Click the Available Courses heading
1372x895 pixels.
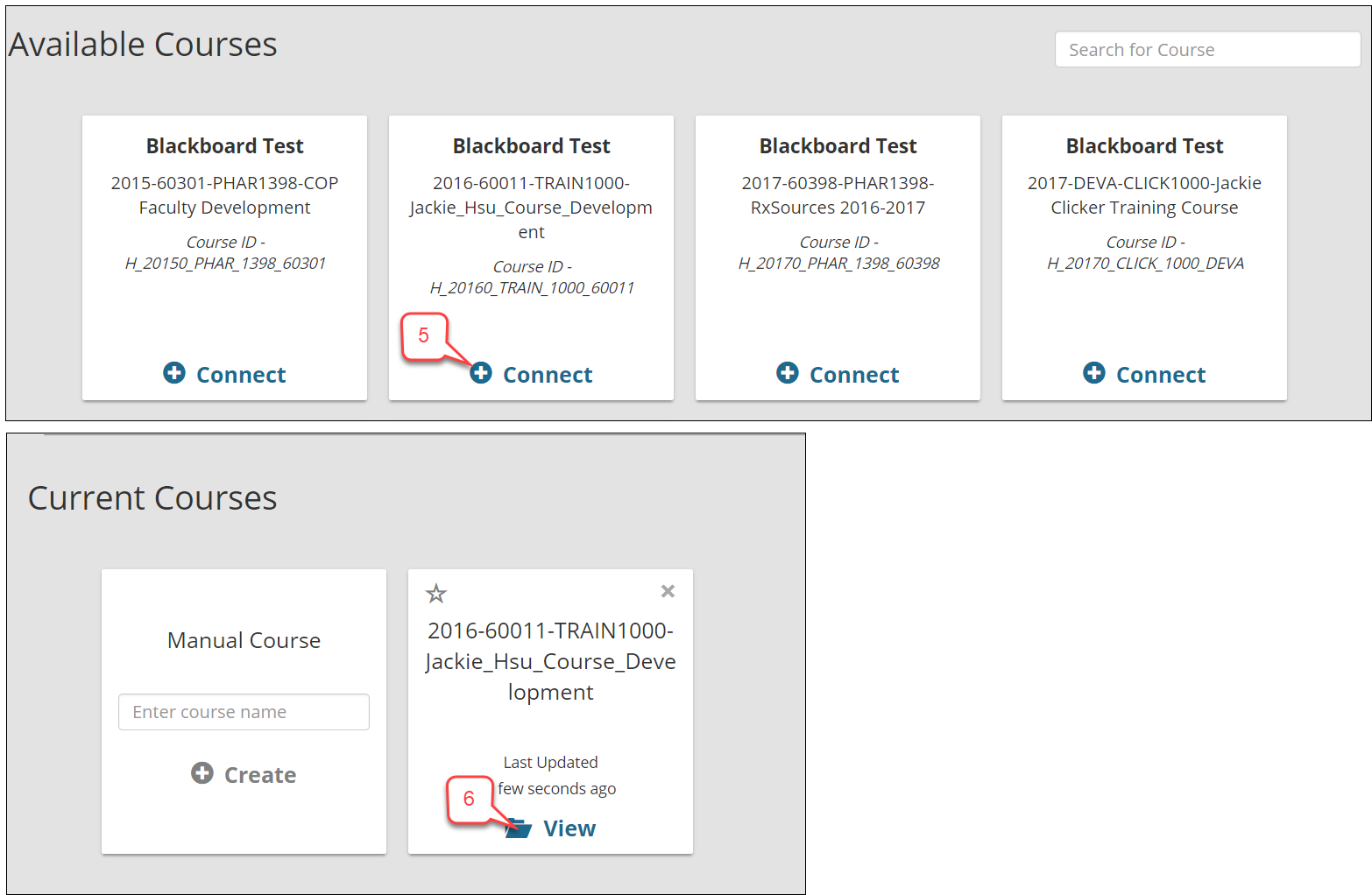click(143, 45)
